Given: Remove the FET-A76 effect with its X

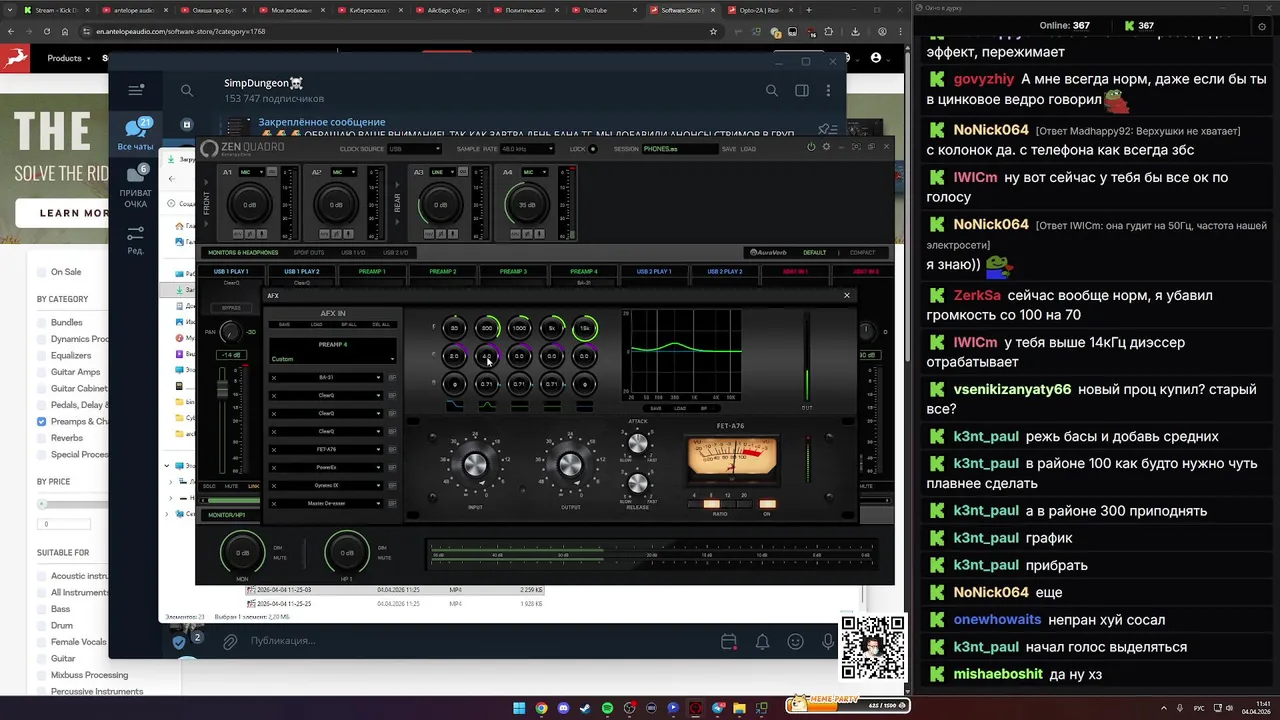Looking at the screenshot, I should click(x=274, y=450).
